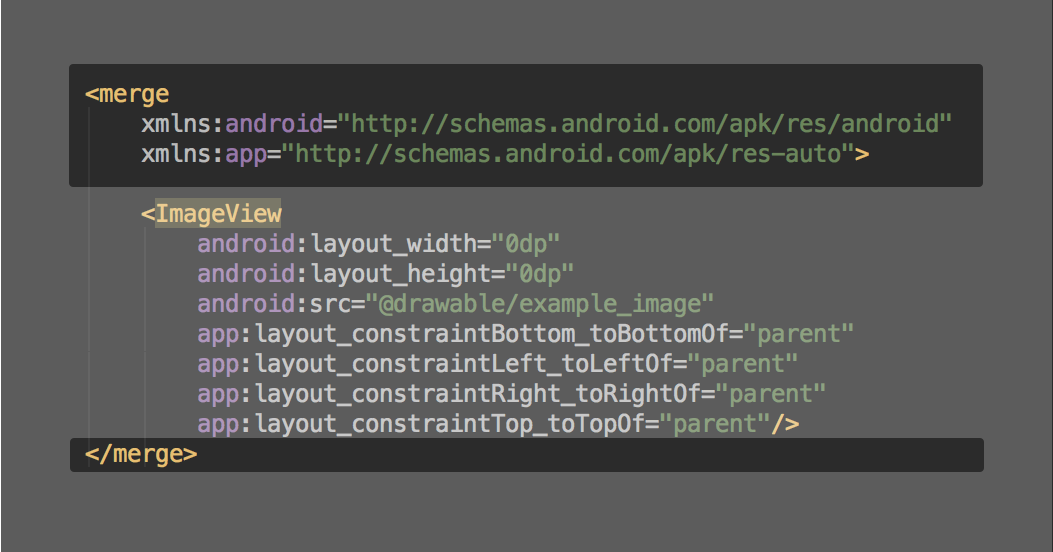The width and height of the screenshot is (1053, 552).
Task: Click the "0dp" value of layout_height
Action: point(540,274)
